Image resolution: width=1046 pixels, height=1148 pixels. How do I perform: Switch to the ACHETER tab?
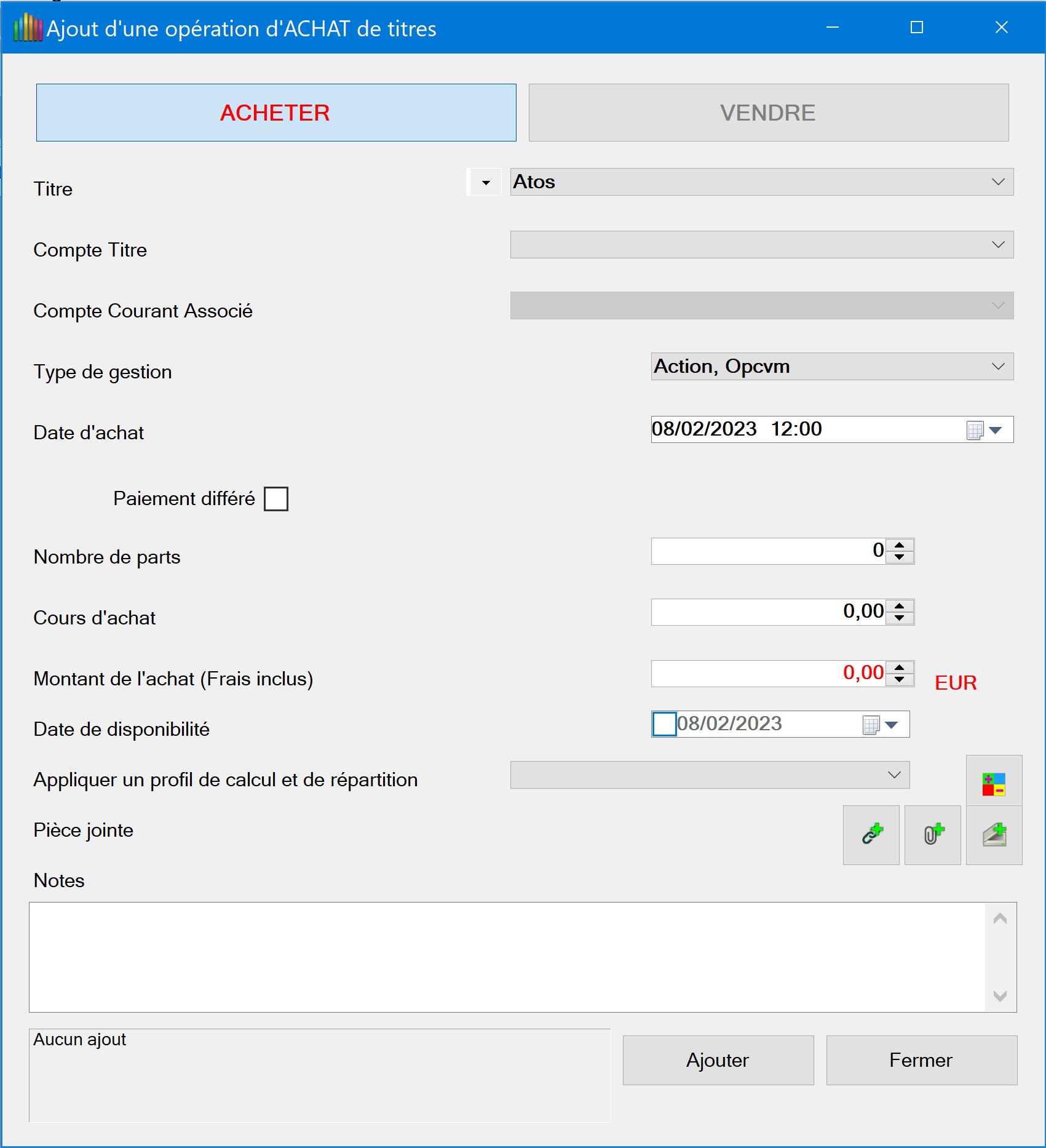tap(276, 113)
